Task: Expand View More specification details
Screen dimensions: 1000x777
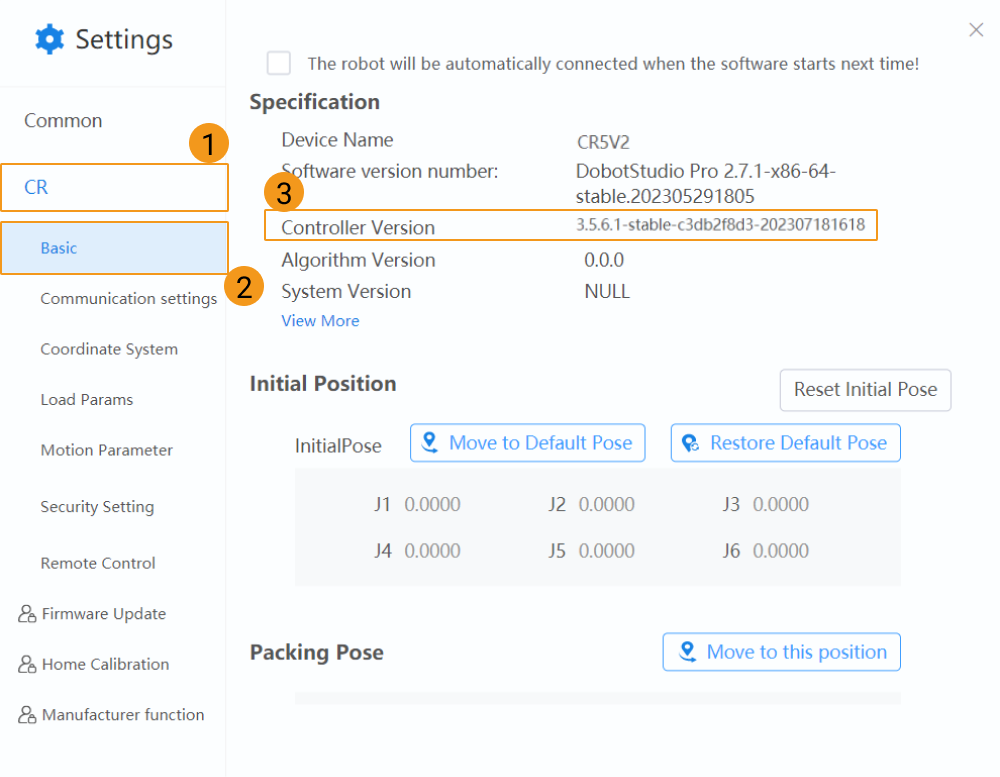Action: click(x=320, y=321)
